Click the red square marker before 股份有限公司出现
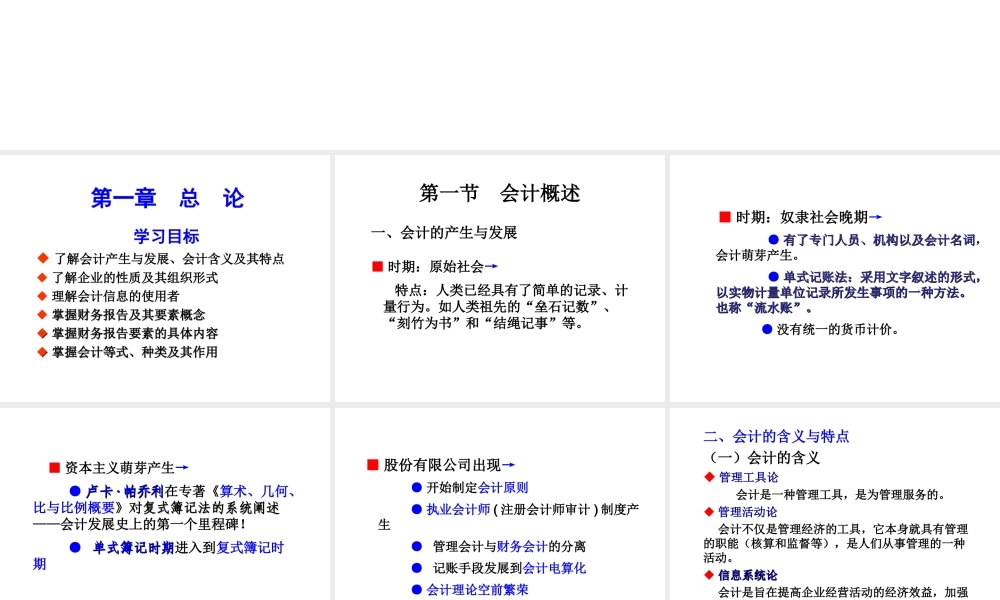 [x=373, y=463]
